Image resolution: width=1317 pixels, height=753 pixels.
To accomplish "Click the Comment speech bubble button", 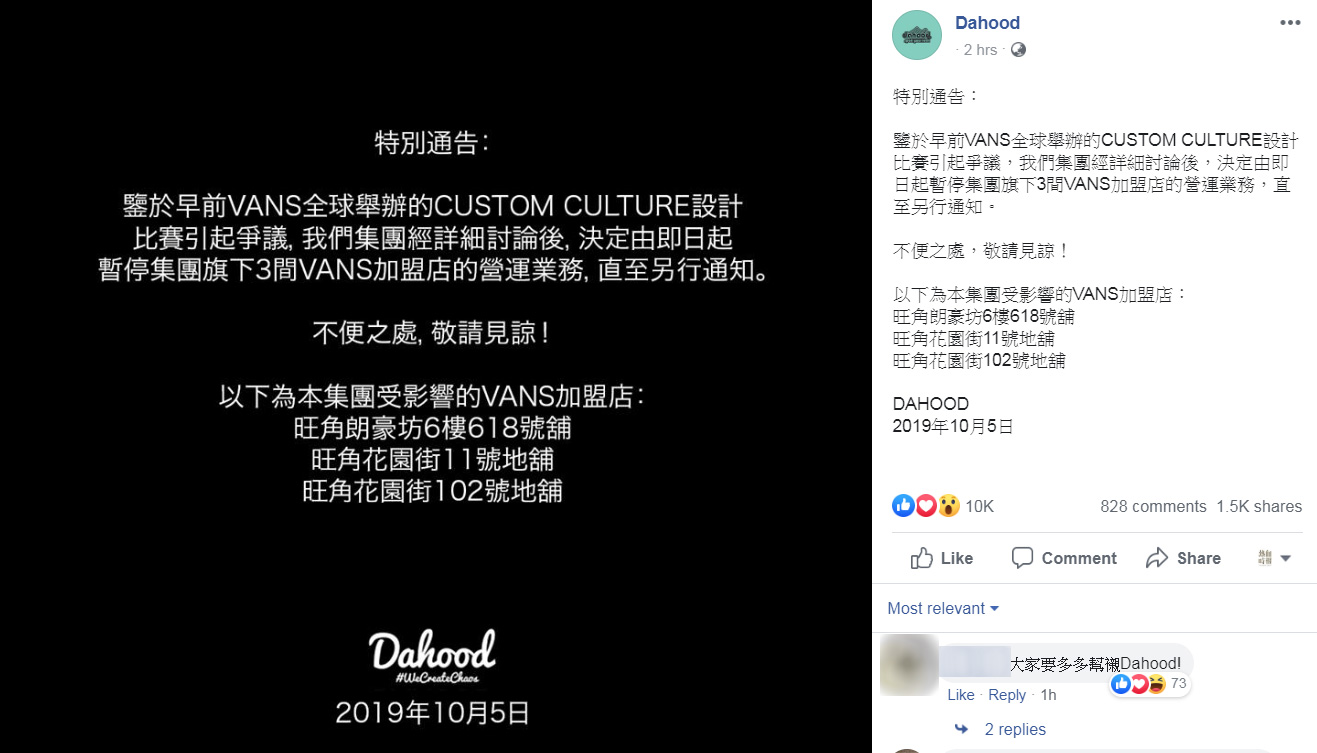I will (1063, 558).
